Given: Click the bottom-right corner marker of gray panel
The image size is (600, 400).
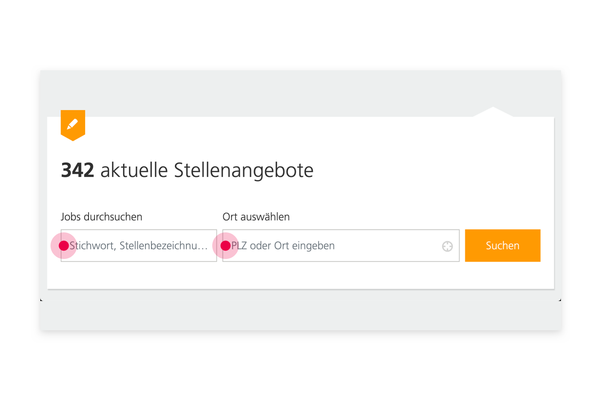Looking at the screenshot, I should point(560,300).
